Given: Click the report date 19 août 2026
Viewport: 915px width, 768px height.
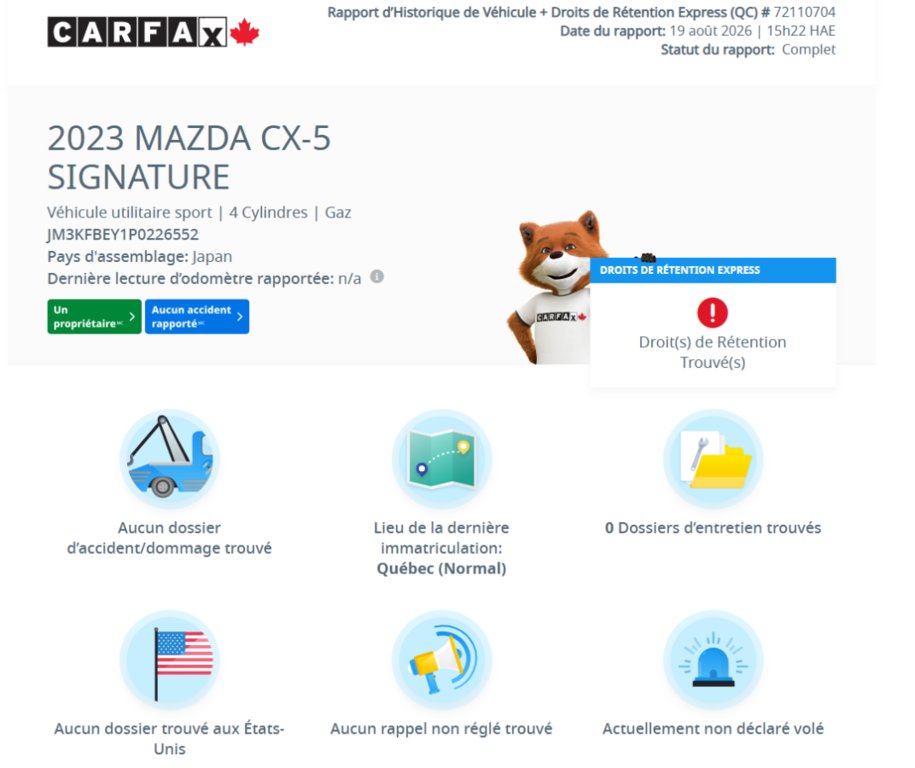Looking at the screenshot, I should [710, 31].
